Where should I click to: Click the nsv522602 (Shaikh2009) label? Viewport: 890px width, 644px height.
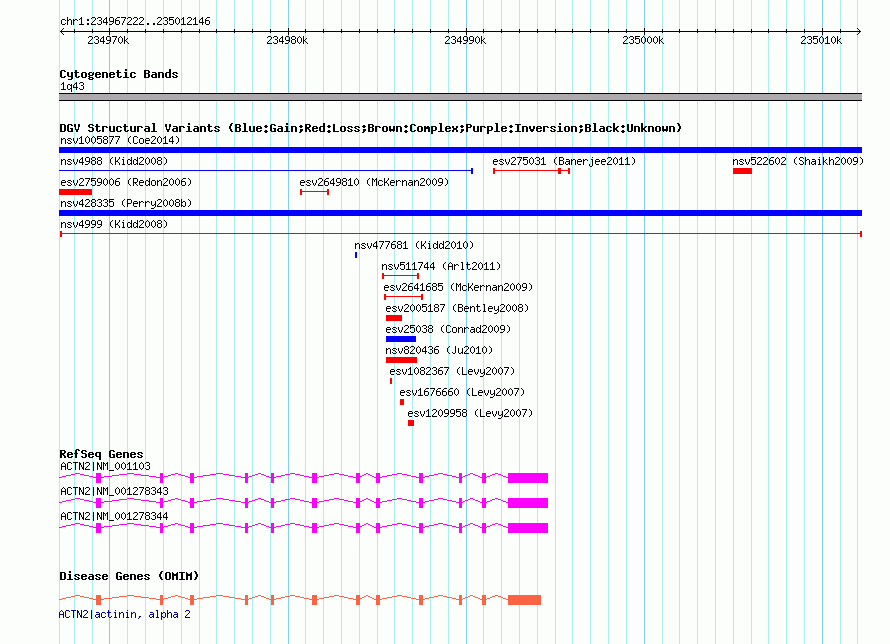[797, 161]
